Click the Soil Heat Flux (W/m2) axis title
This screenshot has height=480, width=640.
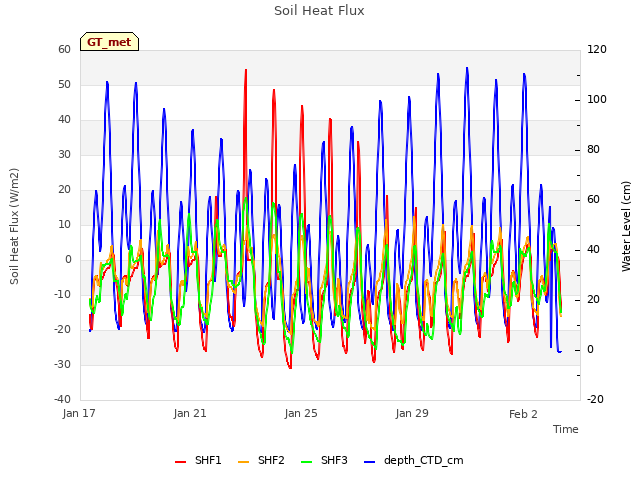click(x=14, y=226)
